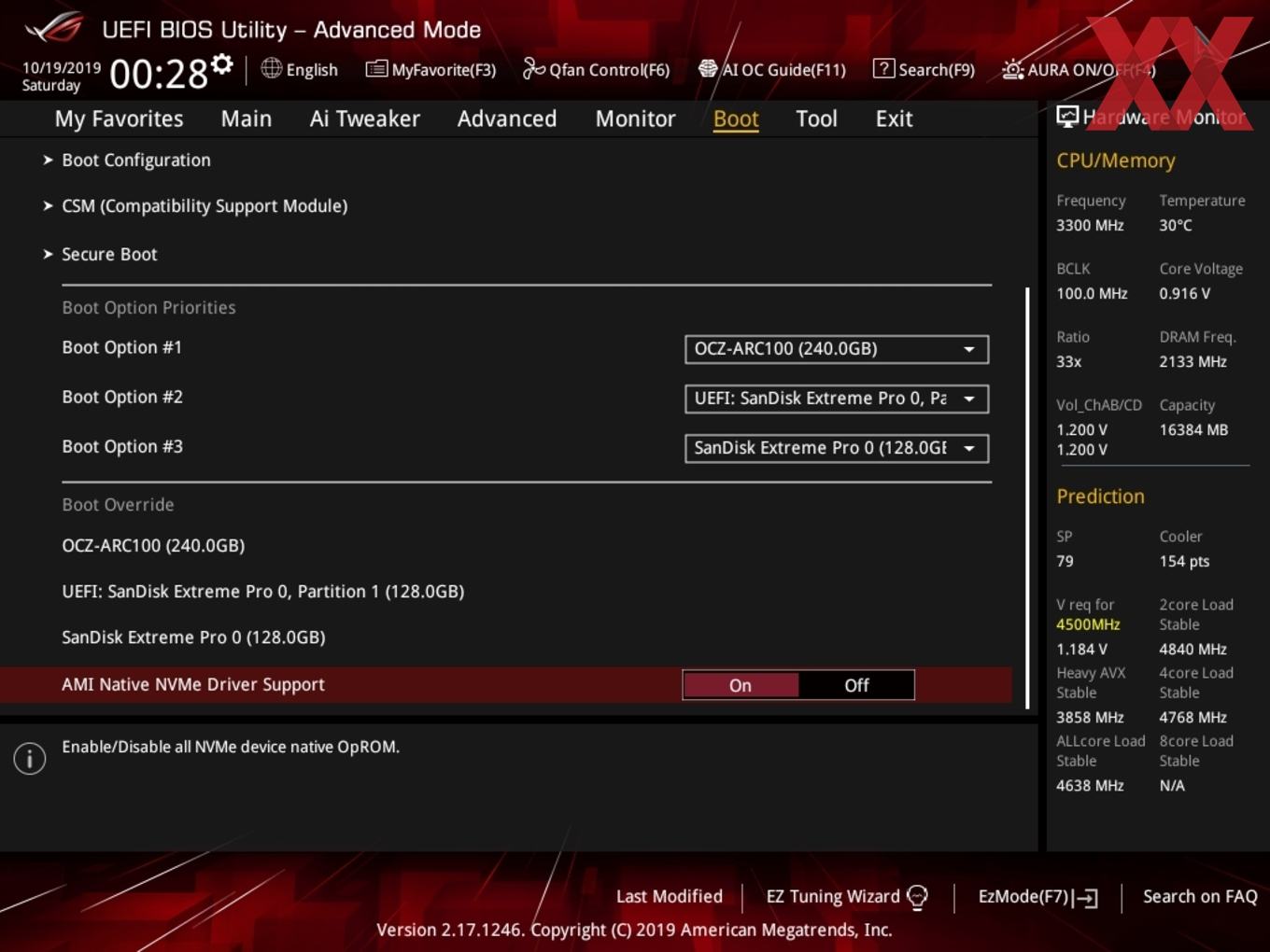
Task: Open Search(F9) label
Action: tap(937, 70)
